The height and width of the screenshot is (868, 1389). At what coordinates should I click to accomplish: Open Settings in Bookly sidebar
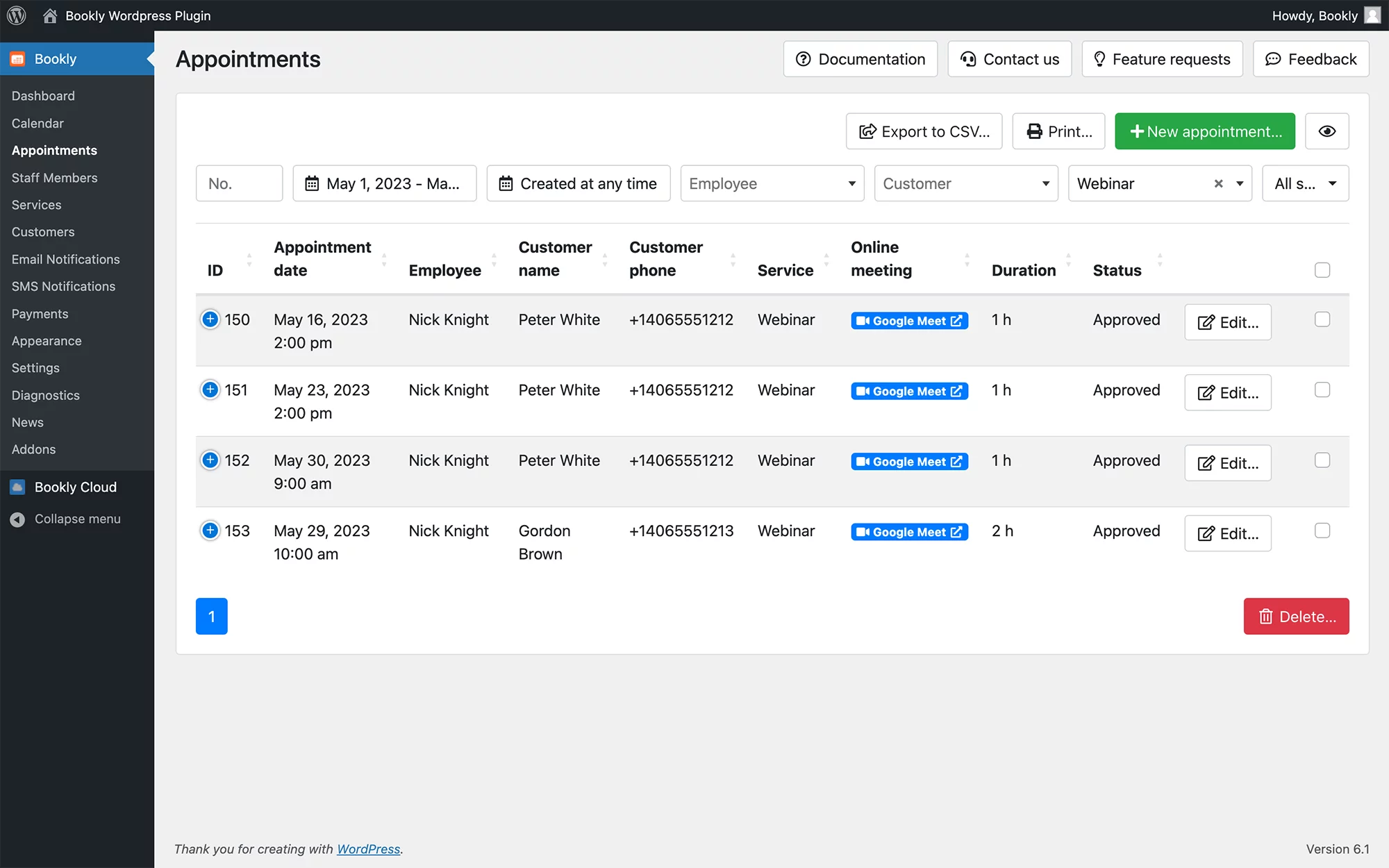point(35,368)
